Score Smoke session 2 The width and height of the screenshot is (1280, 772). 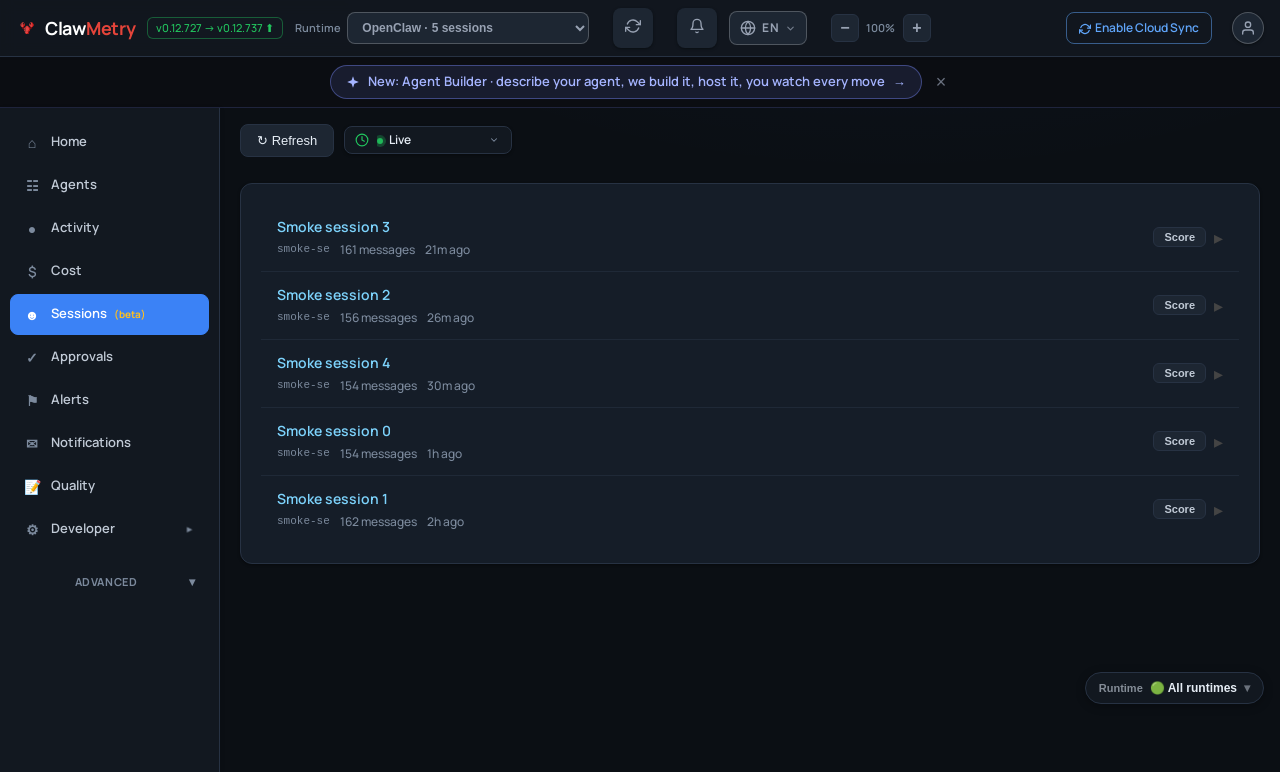[1179, 305]
